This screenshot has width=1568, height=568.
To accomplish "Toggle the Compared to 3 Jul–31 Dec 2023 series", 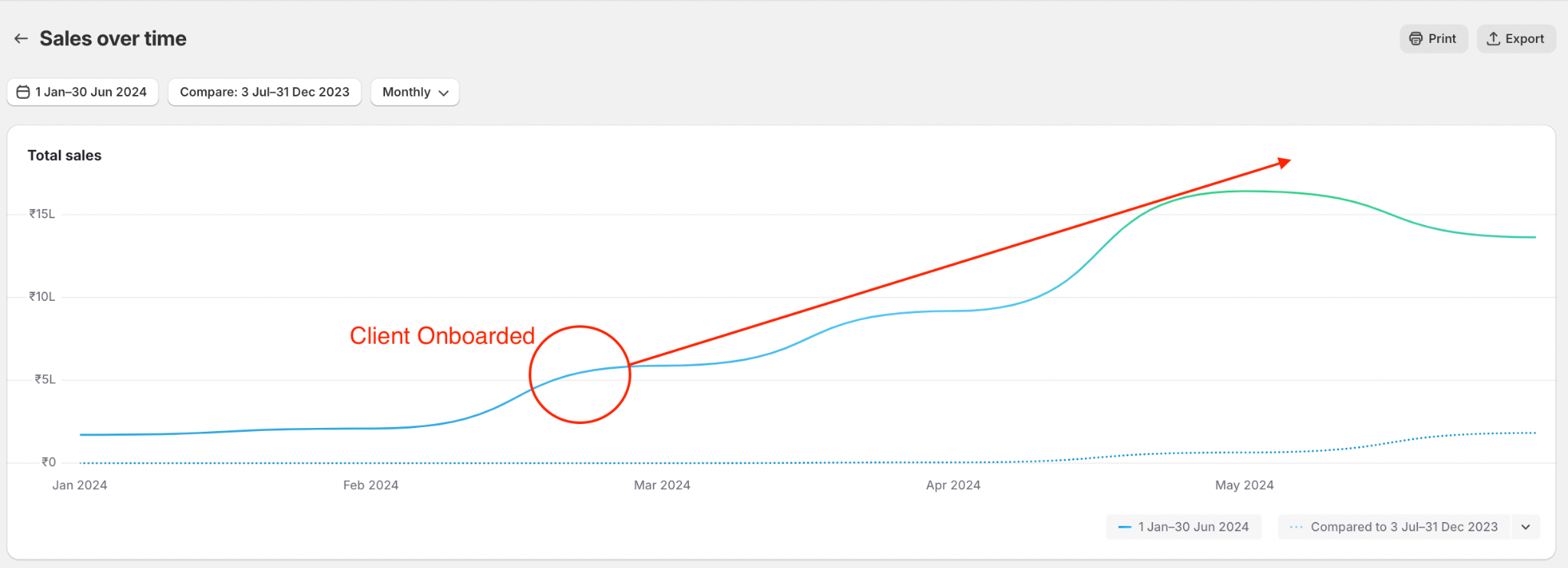I will pyautogui.click(x=1394, y=527).
